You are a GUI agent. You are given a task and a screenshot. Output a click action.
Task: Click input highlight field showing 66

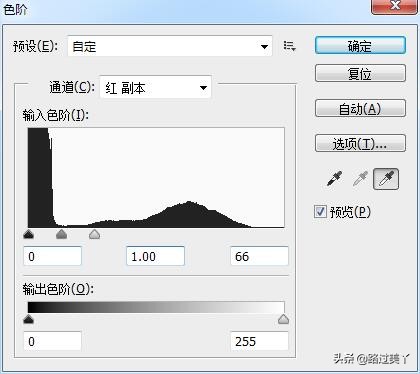pos(259,256)
